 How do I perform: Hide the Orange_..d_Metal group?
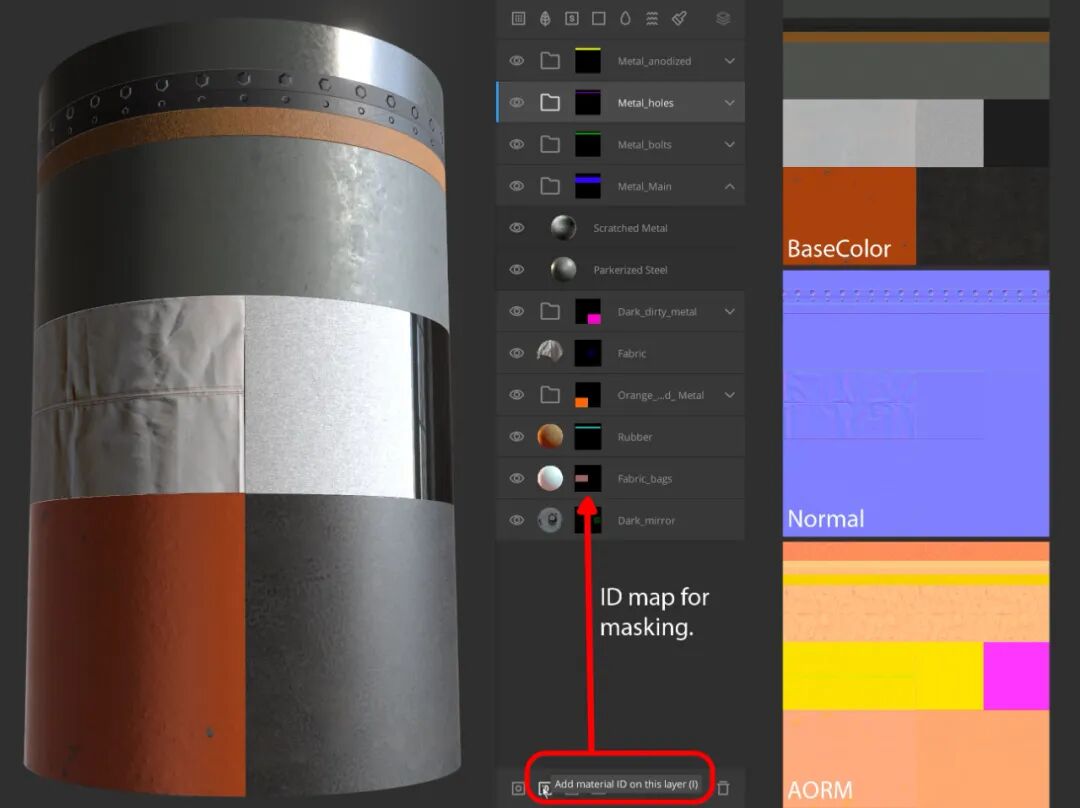(517, 395)
